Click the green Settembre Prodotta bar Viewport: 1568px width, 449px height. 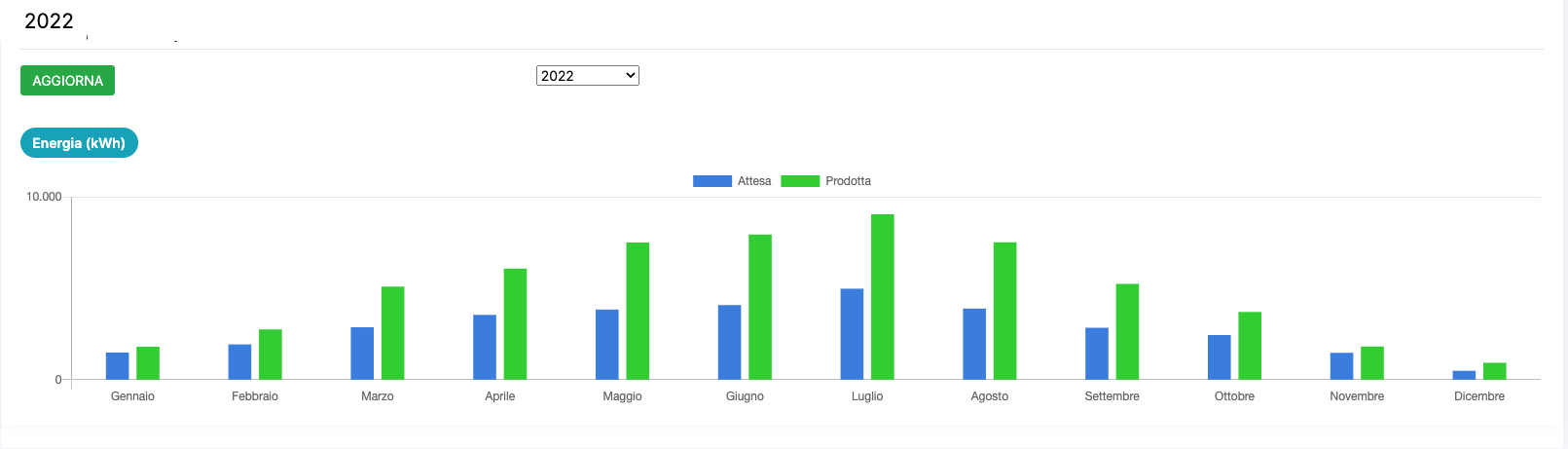pyautogui.click(x=1127, y=331)
